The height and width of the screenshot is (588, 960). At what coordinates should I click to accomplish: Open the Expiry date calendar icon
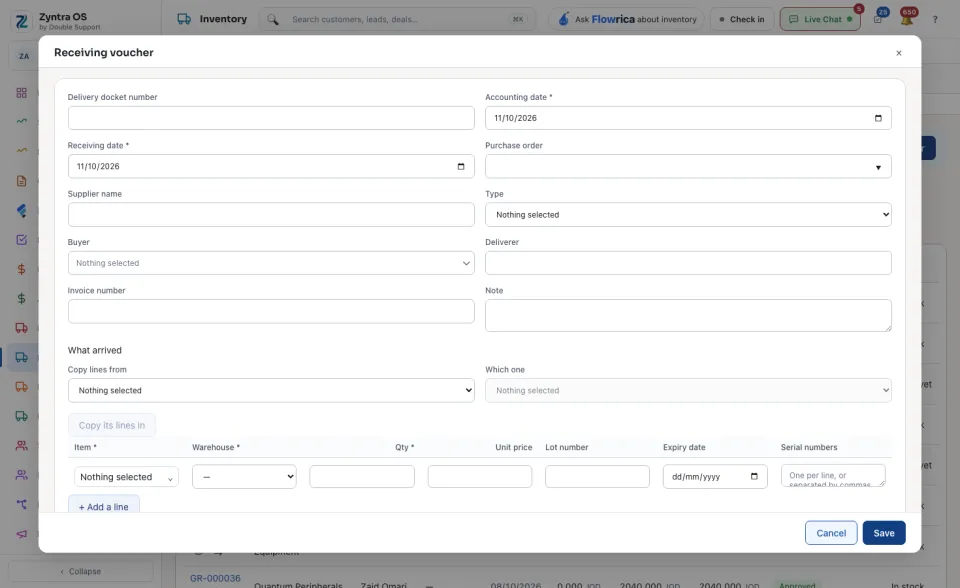754,477
